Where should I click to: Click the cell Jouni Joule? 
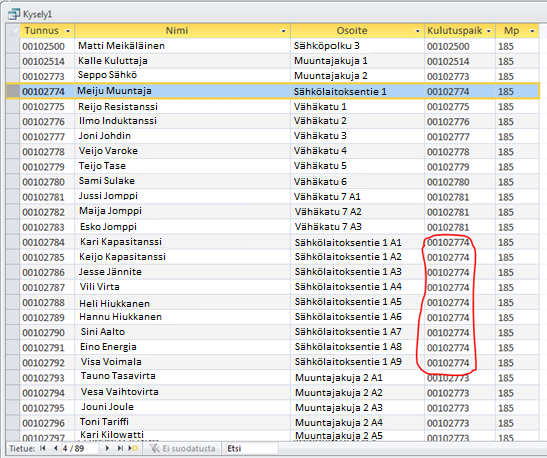click(x=182, y=407)
